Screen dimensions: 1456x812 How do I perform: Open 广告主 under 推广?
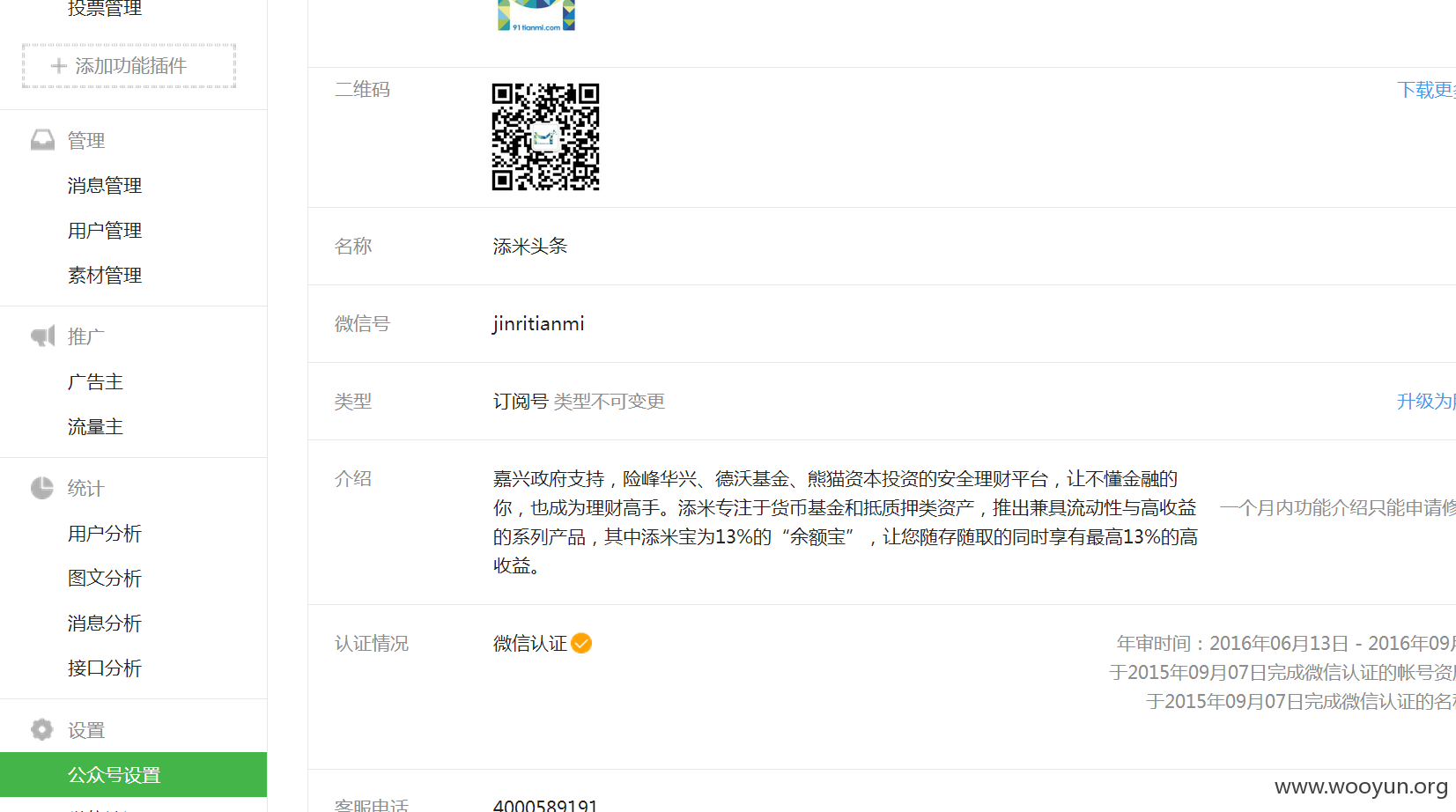(x=95, y=382)
